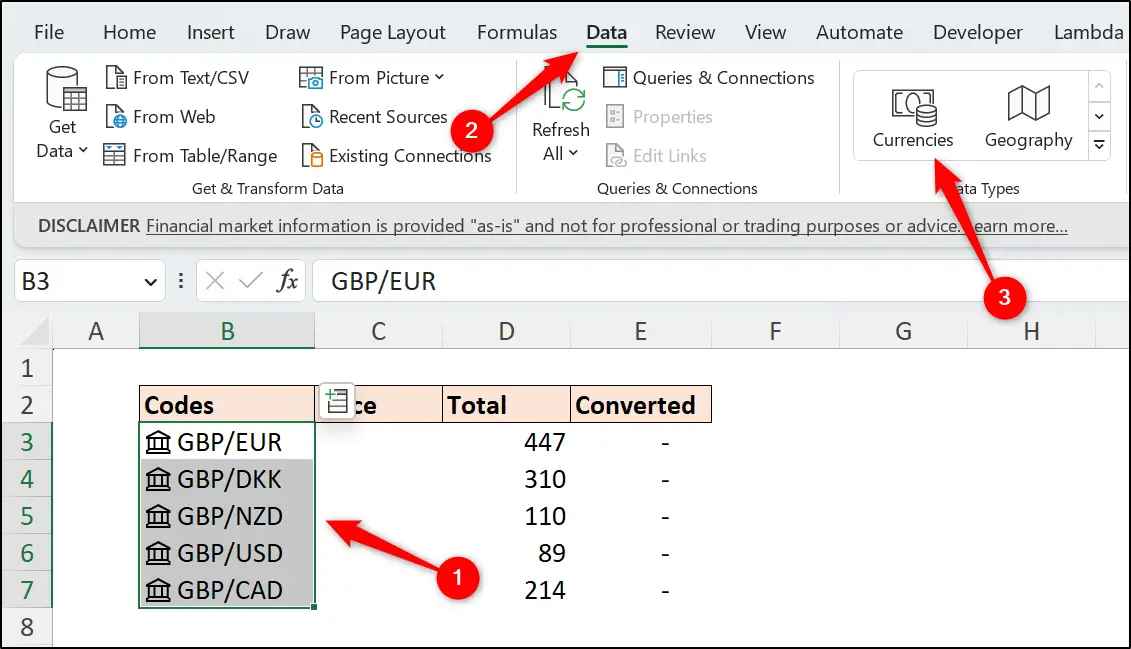
Task: Switch to the Draw tab
Action: coord(287,32)
